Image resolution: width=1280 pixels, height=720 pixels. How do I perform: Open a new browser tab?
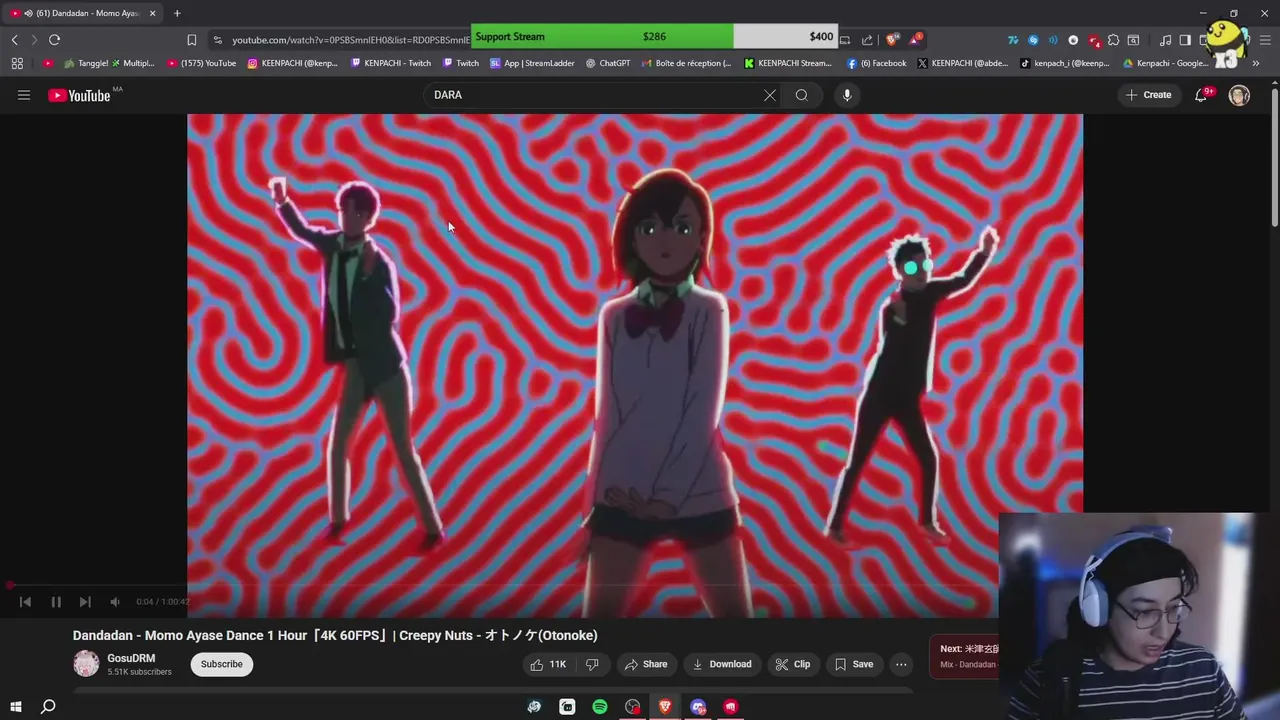point(177,13)
